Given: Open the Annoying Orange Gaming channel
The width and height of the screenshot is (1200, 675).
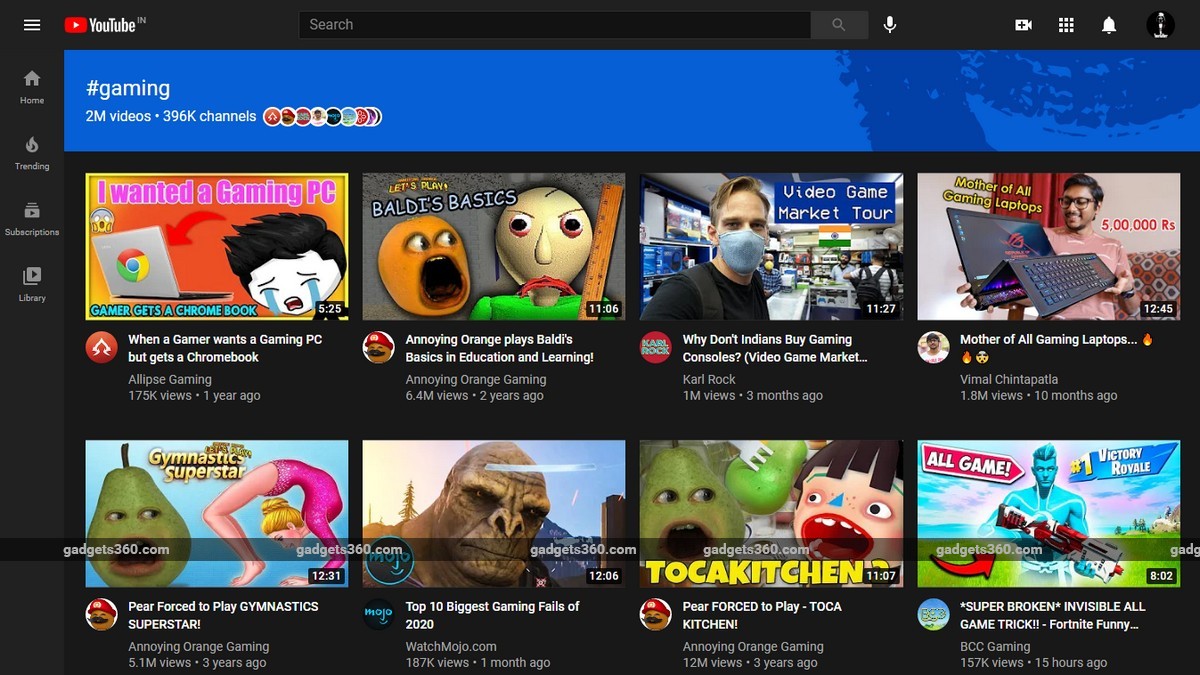Looking at the screenshot, I should pos(475,379).
